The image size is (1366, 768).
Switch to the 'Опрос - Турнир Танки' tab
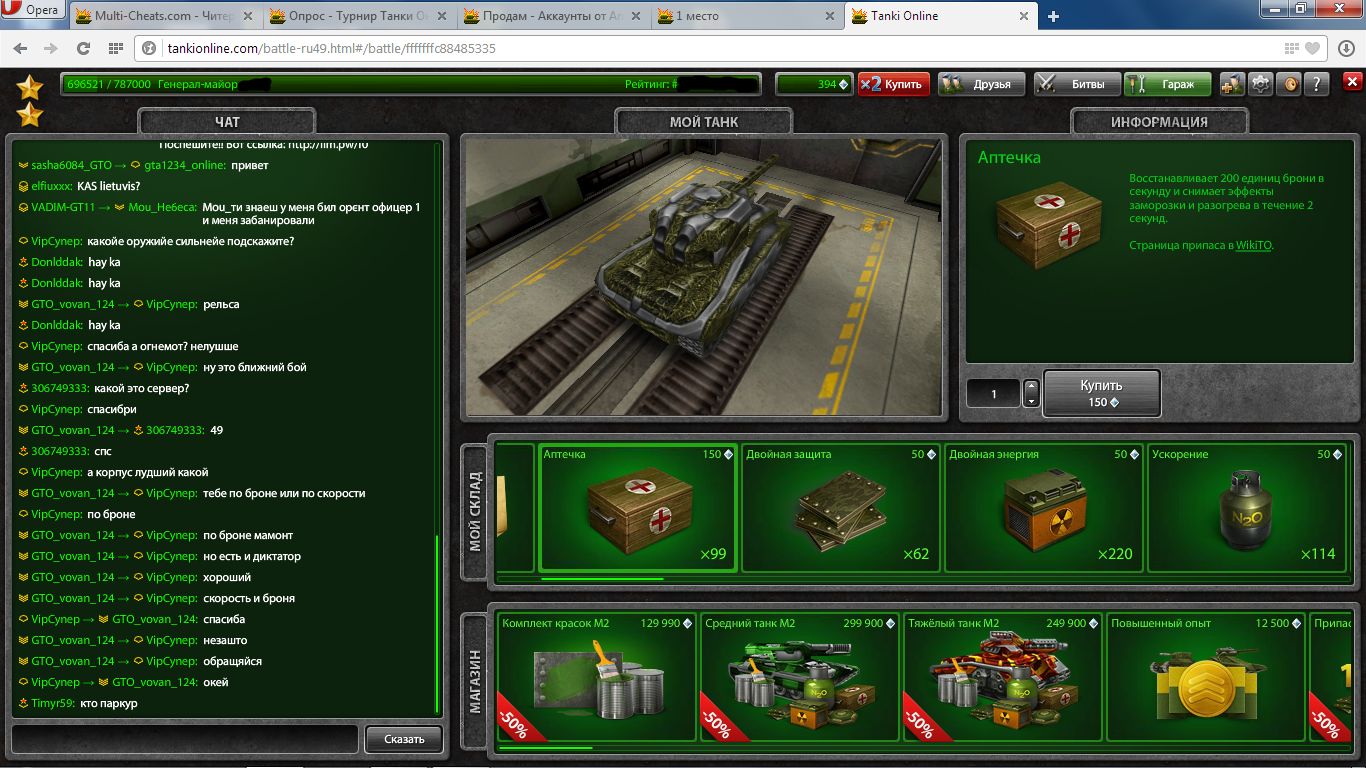[x=360, y=17]
